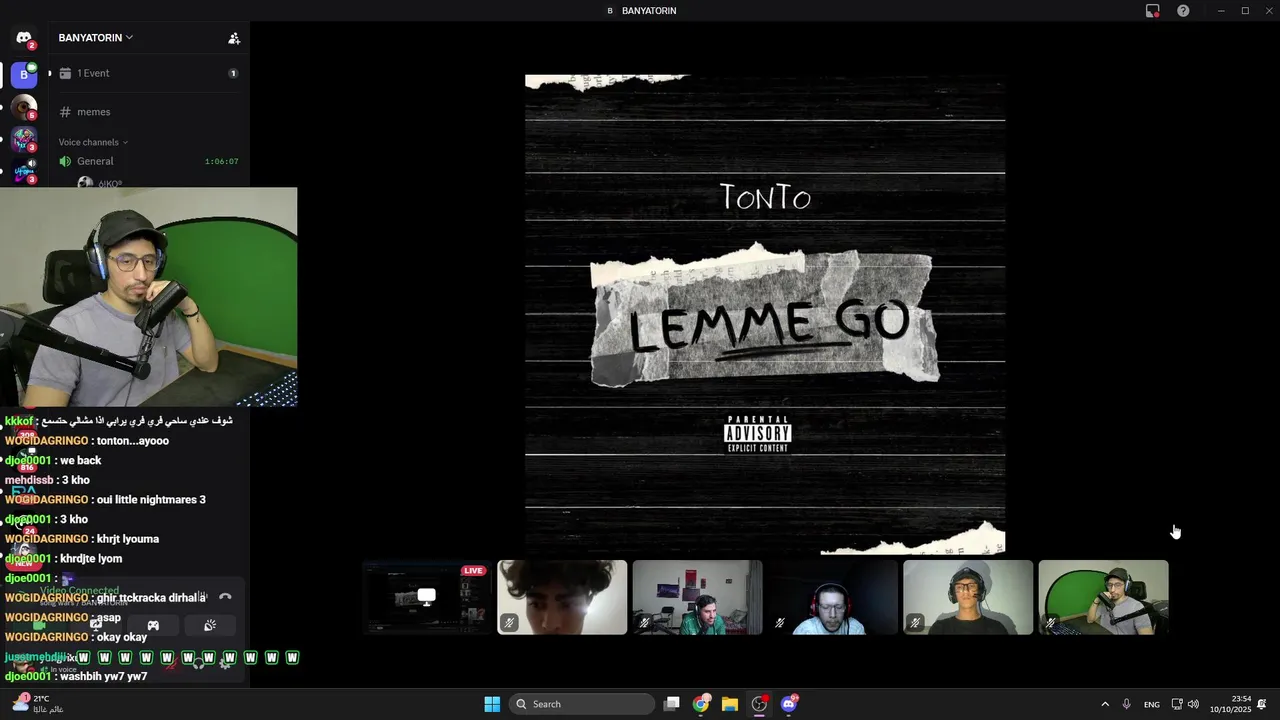Toggle the muted microphone icon in user panel
The width and height of the screenshot is (1280, 720).
tap(172, 664)
